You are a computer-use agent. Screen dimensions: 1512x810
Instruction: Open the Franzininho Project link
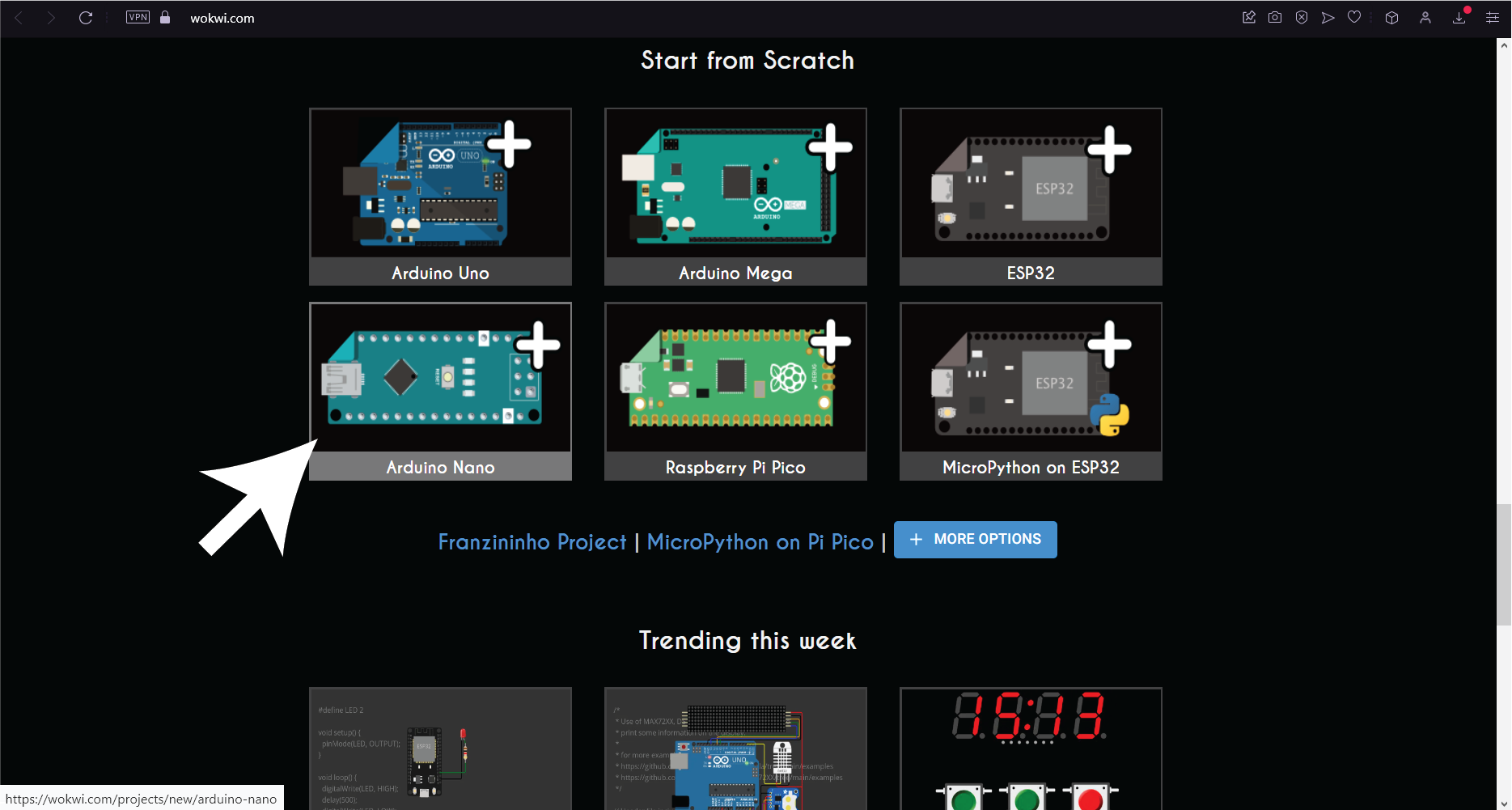tap(532, 542)
